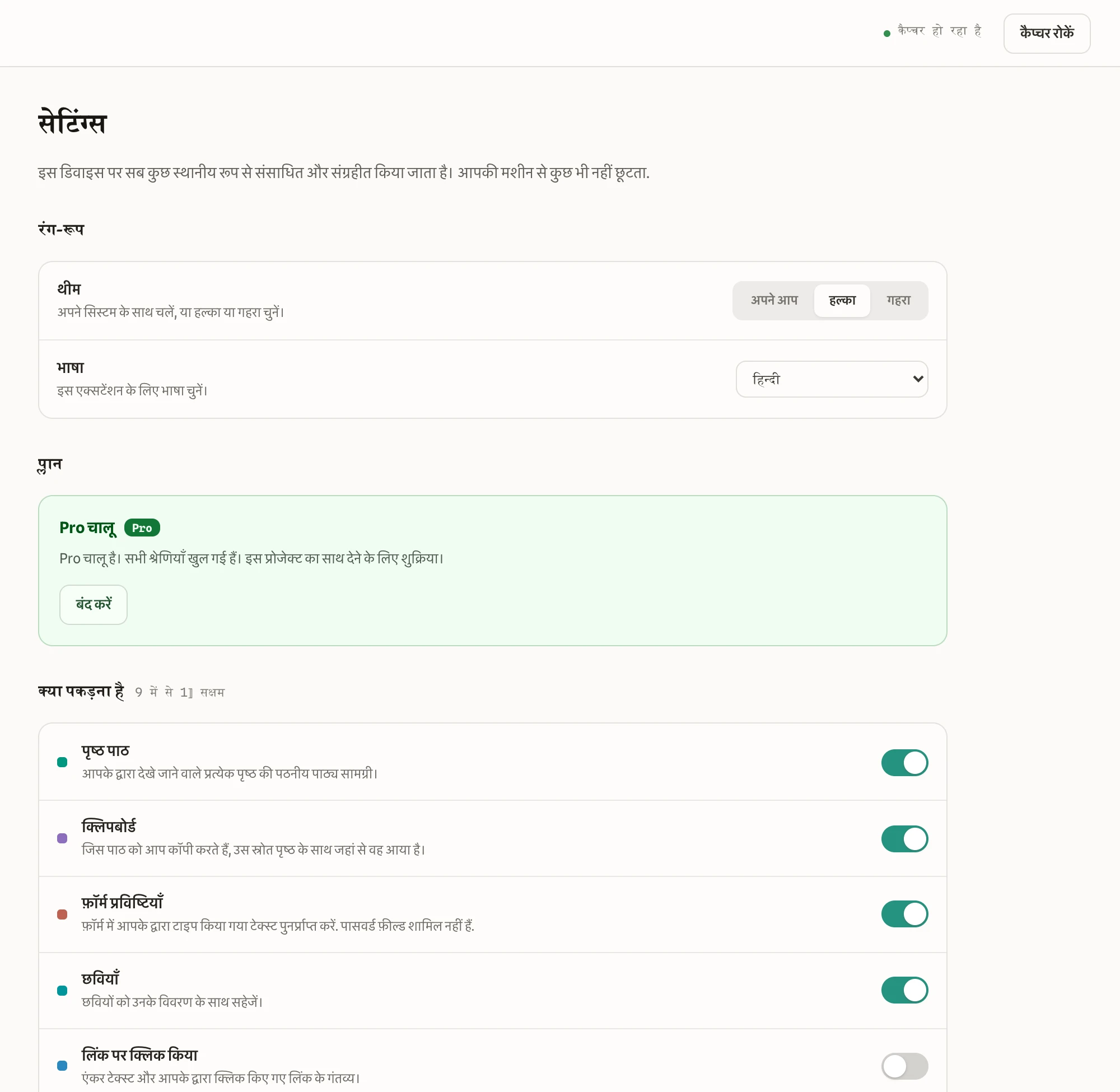The image size is (1120, 1092).
Task: Click the Pro चालू heading
Action: click(x=88, y=528)
